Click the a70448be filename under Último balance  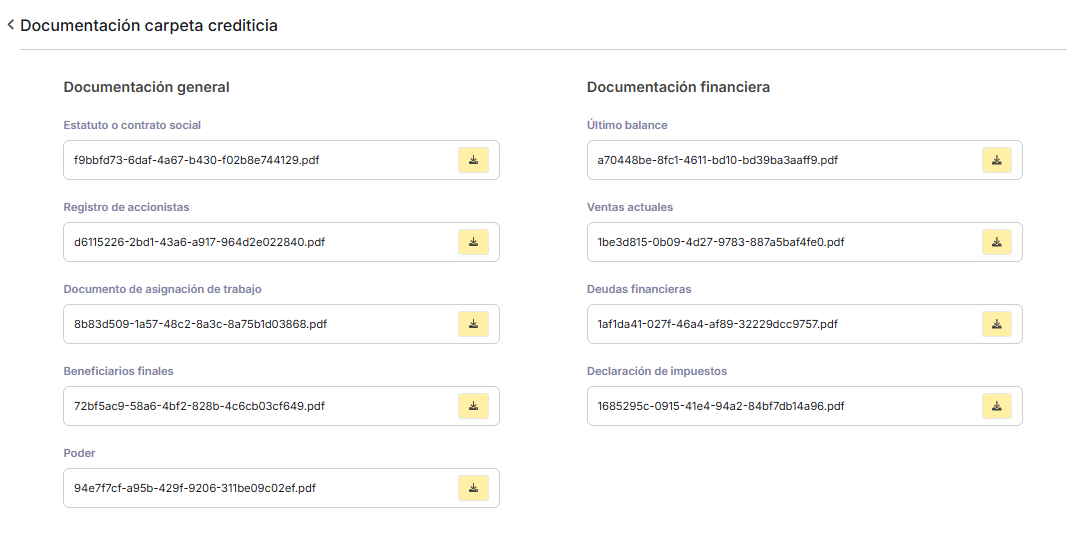[717, 160]
